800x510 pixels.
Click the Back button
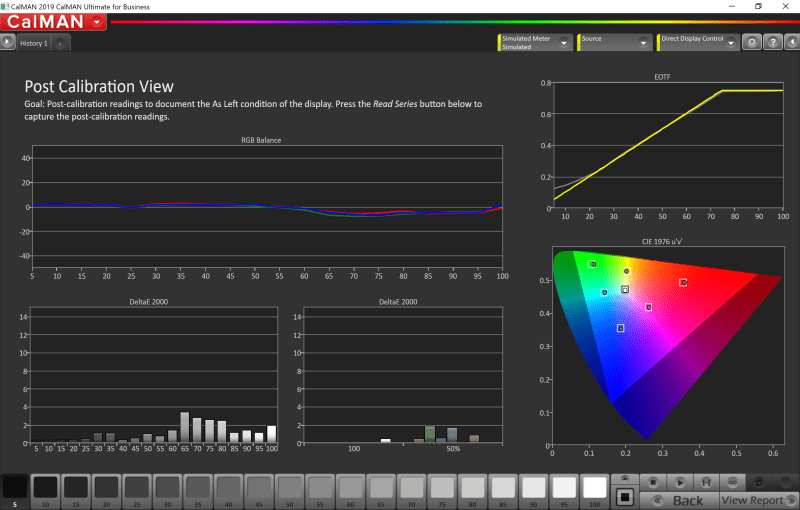click(680, 499)
